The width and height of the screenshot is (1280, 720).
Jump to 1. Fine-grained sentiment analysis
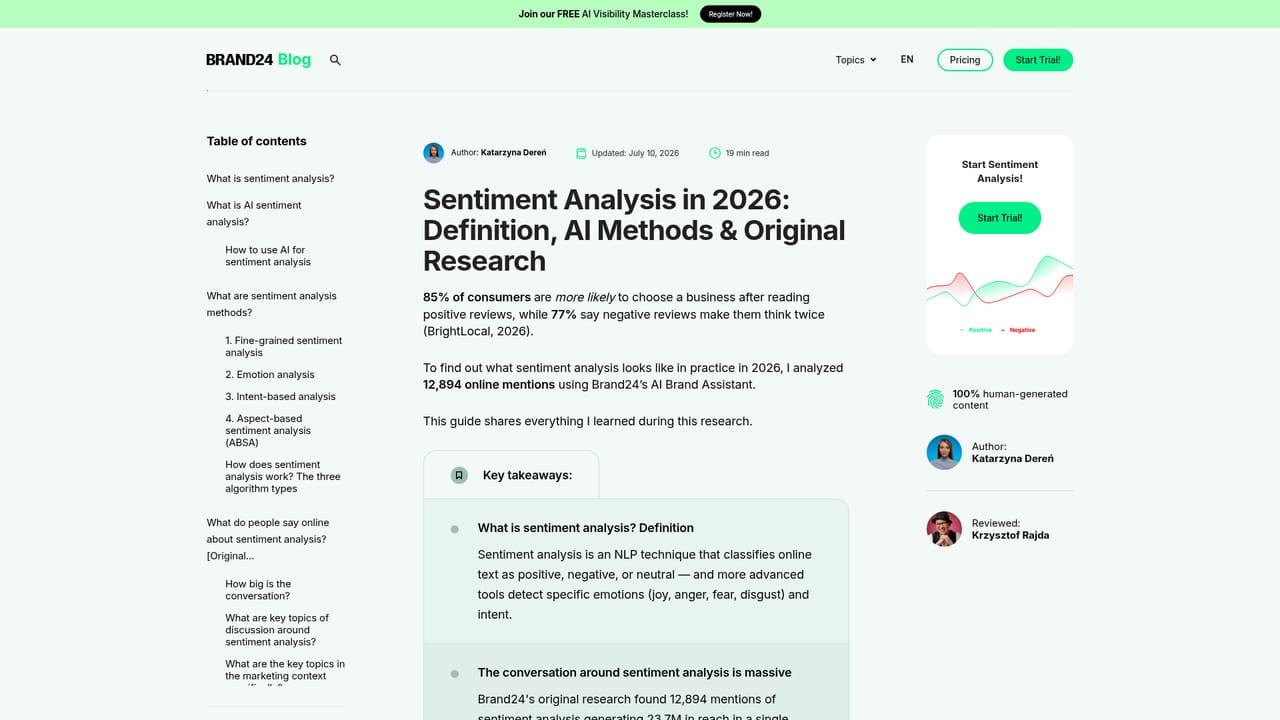pyautogui.click(x=284, y=347)
